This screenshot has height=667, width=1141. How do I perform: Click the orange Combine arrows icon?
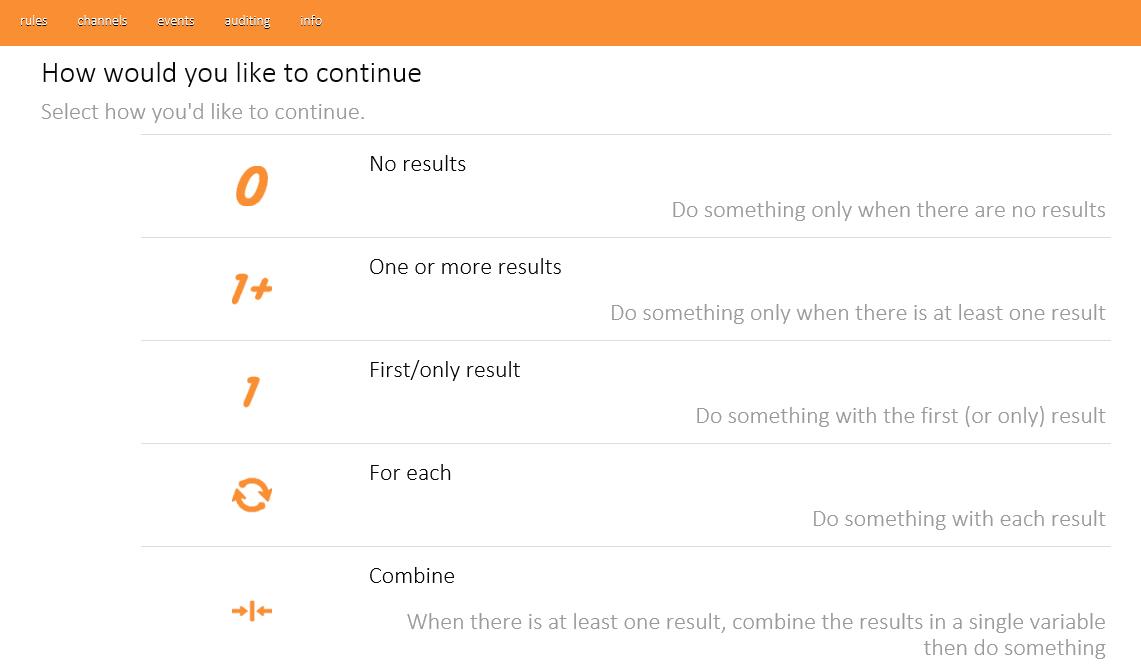(251, 610)
